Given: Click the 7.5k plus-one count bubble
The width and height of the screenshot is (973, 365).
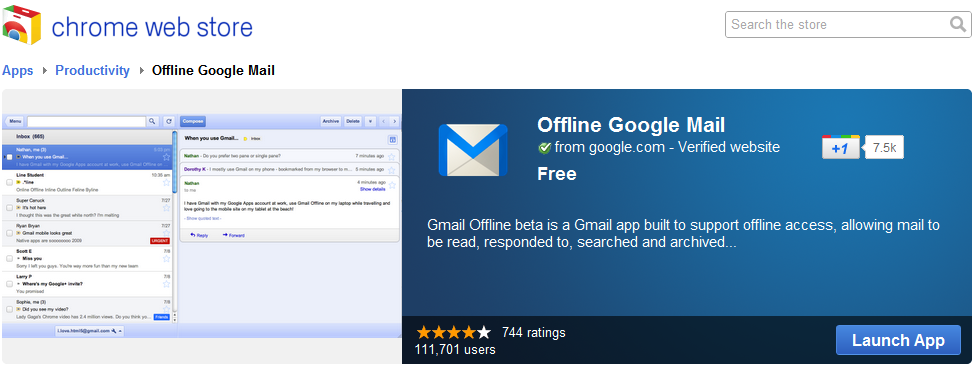Looking at the screenshot, I should click(x=884, y=148).
